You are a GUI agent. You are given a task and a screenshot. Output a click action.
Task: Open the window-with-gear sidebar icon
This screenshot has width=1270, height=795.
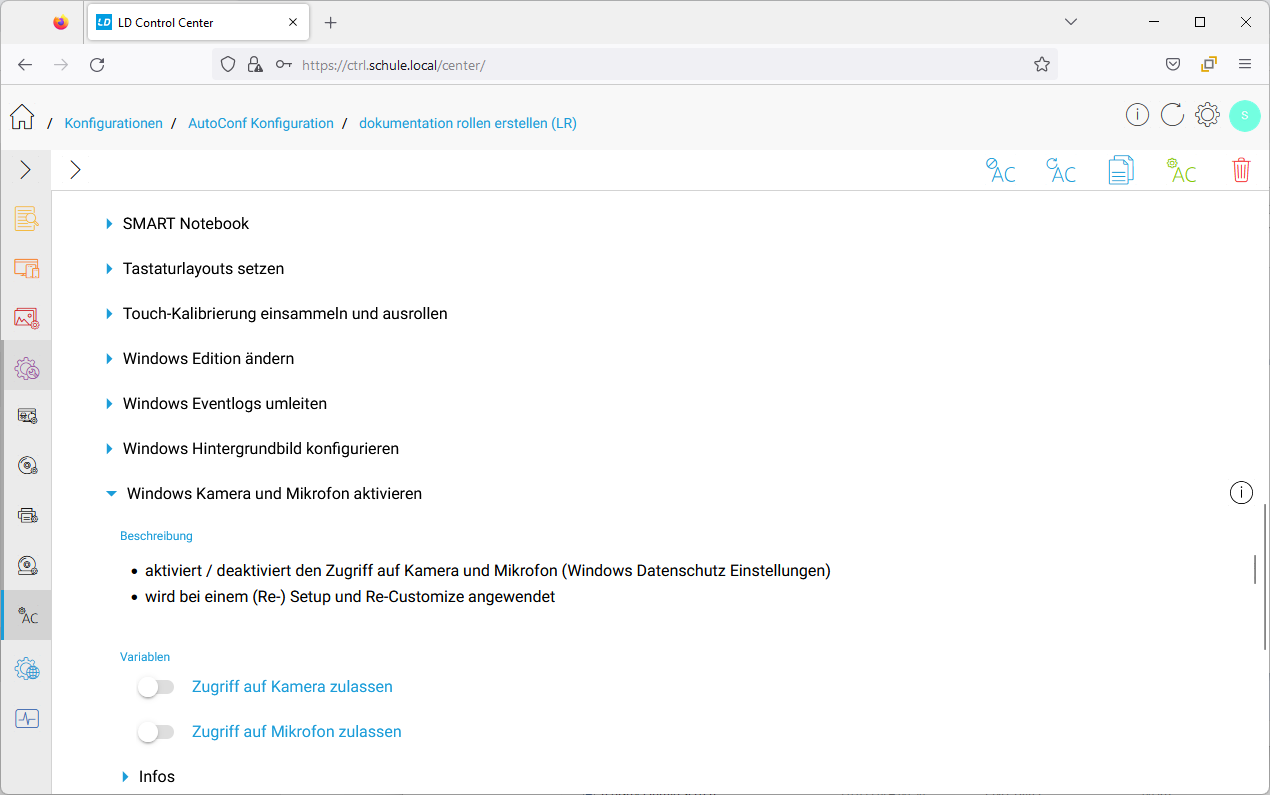tap(27, 416)
